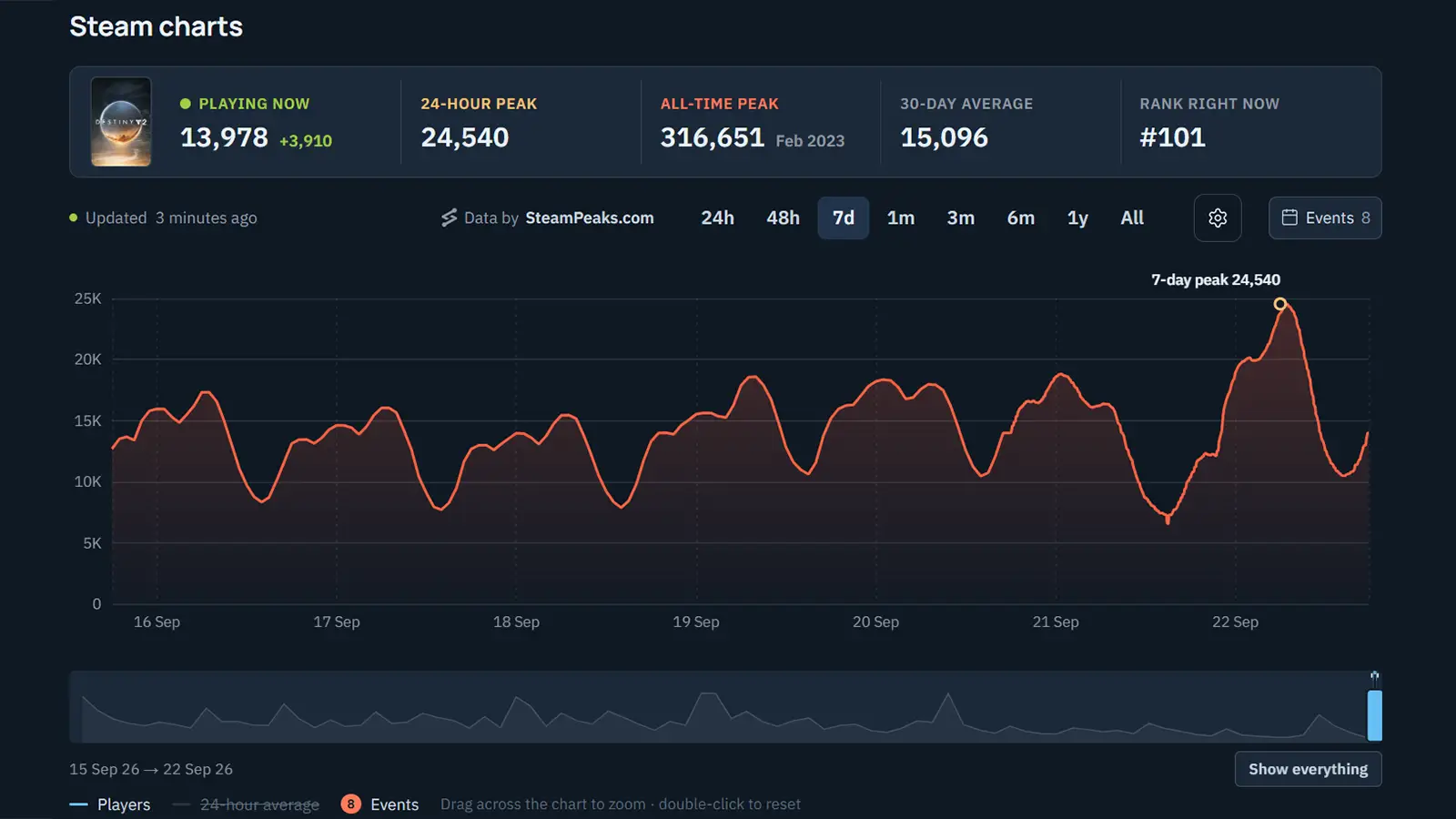Click the 7-day peak 24,540 label

1216,280
